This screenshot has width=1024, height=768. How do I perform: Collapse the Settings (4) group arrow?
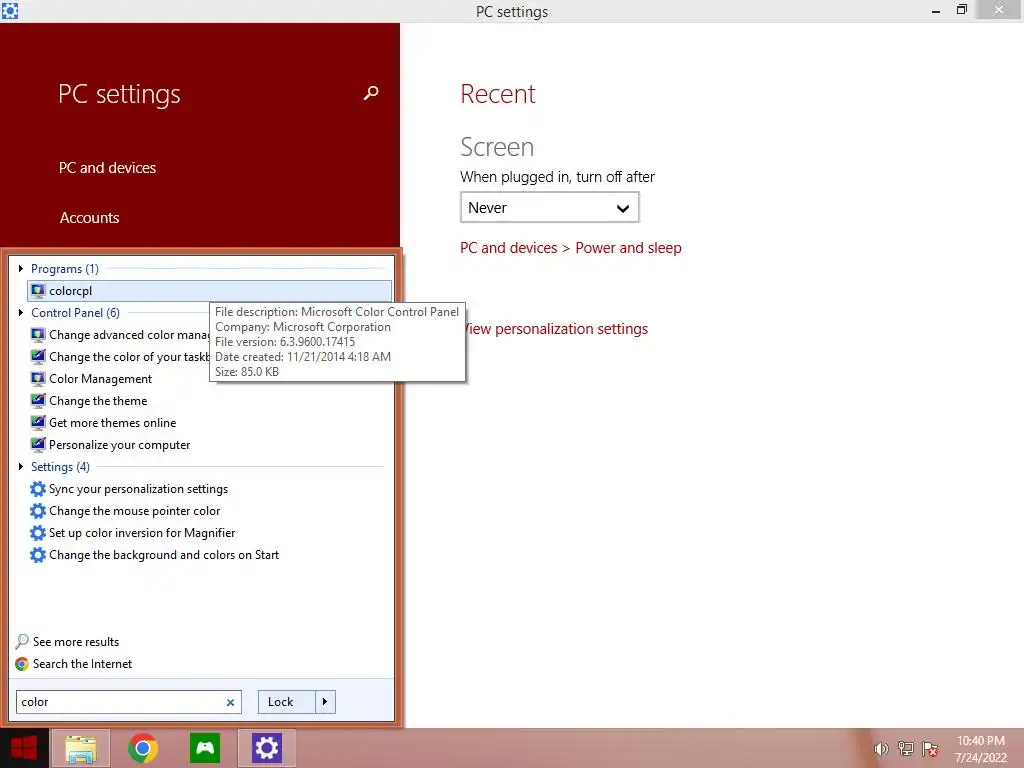click(21, 466)
